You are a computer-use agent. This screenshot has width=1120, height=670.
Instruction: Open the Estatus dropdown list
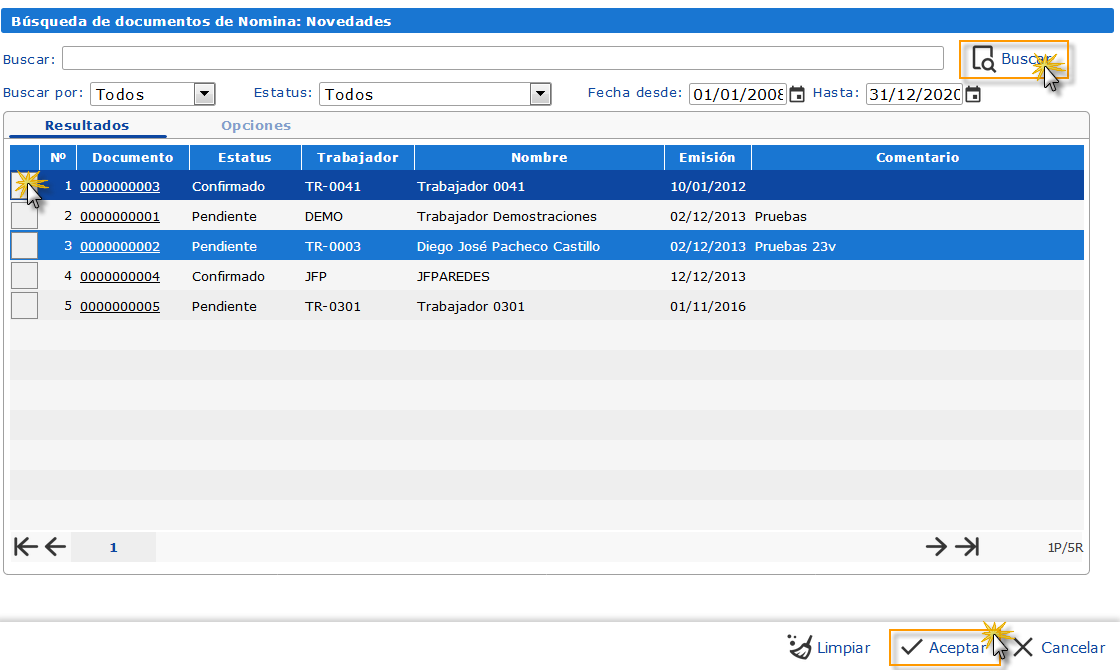tap(540, 94)
